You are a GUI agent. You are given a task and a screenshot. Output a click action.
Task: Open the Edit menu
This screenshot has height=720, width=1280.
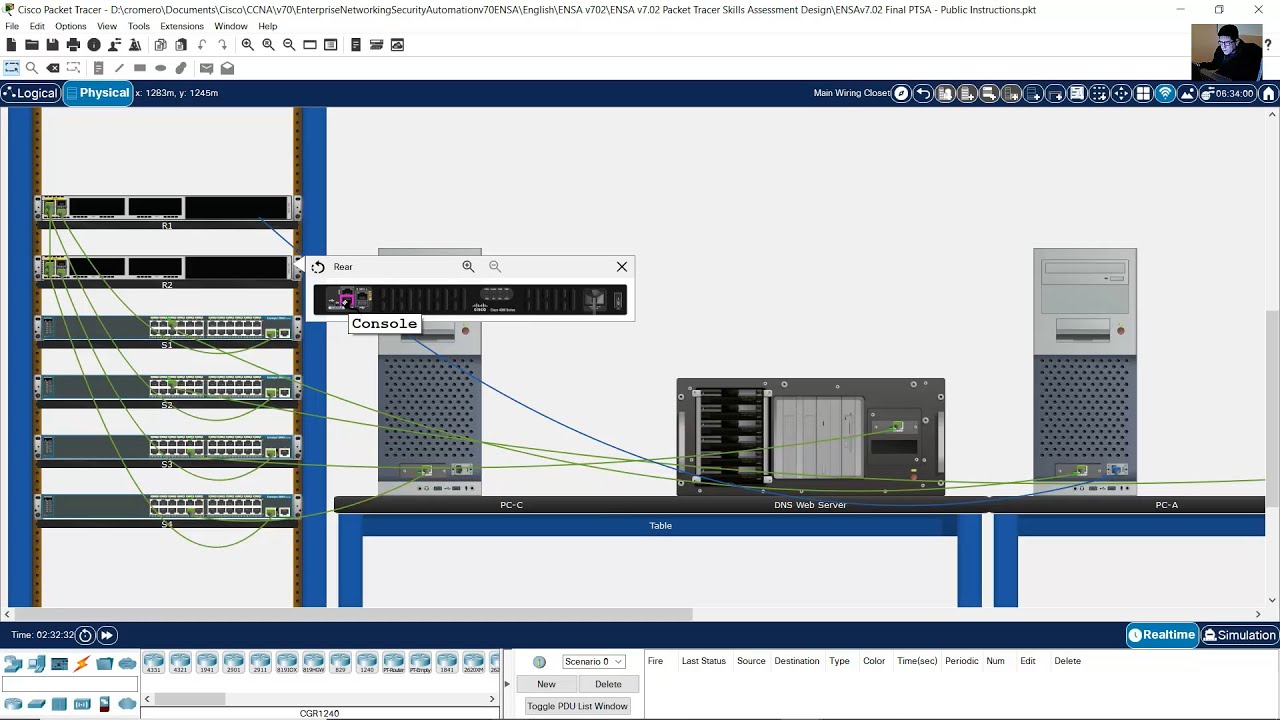pos(37,26)
